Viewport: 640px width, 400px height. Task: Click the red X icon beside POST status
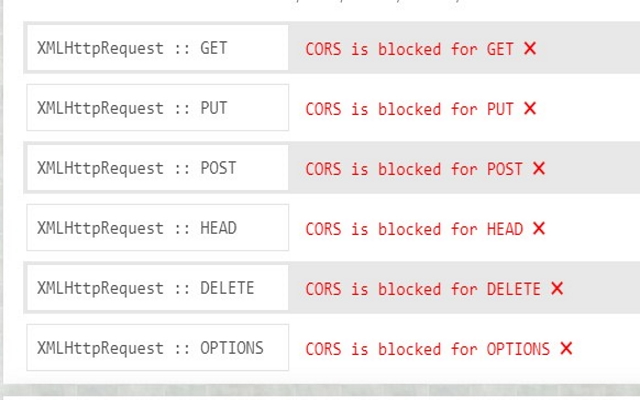pos(539,168)
